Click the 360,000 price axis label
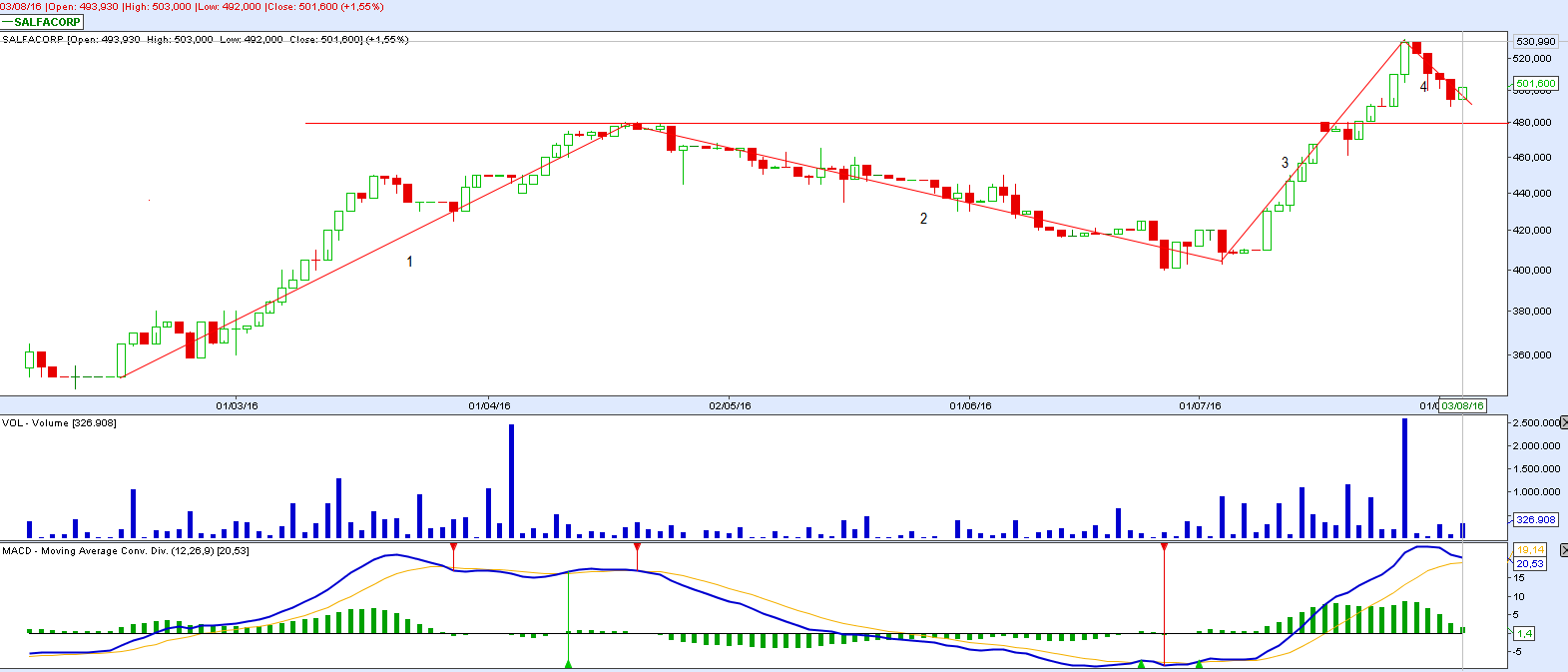 1534,354
